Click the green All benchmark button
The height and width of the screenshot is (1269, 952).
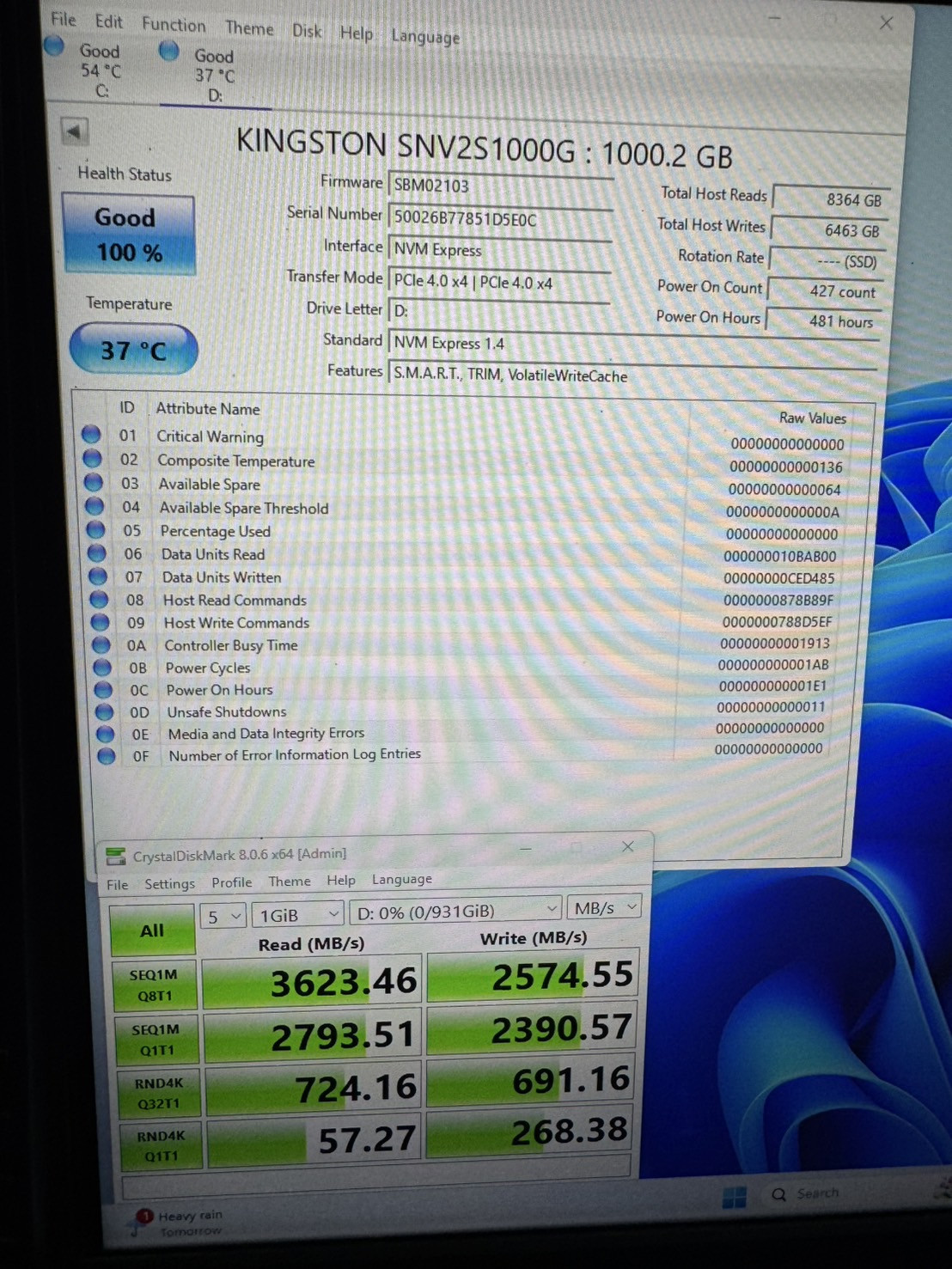[x=152, y=930]
